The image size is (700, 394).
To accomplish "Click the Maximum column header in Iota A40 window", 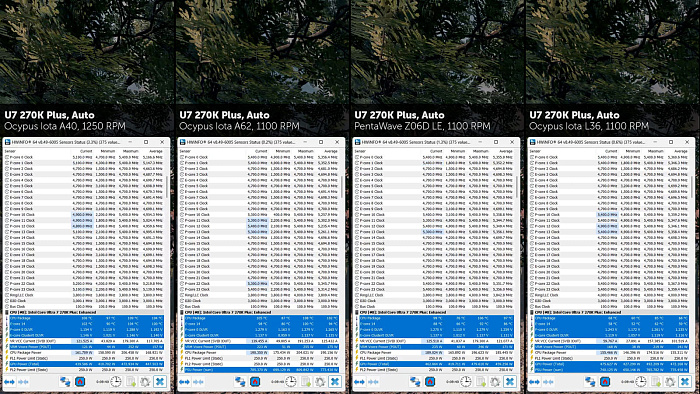I will pos(131,151).
